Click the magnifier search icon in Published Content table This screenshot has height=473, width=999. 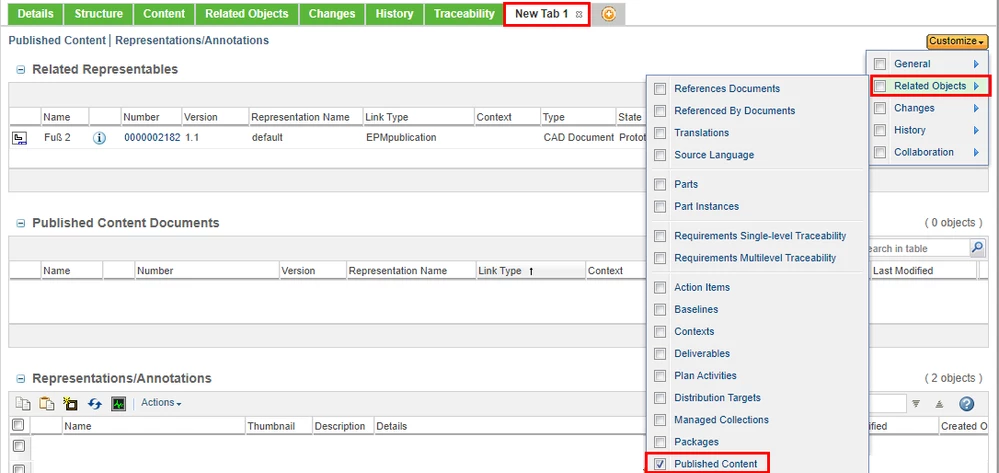[977, 248]
